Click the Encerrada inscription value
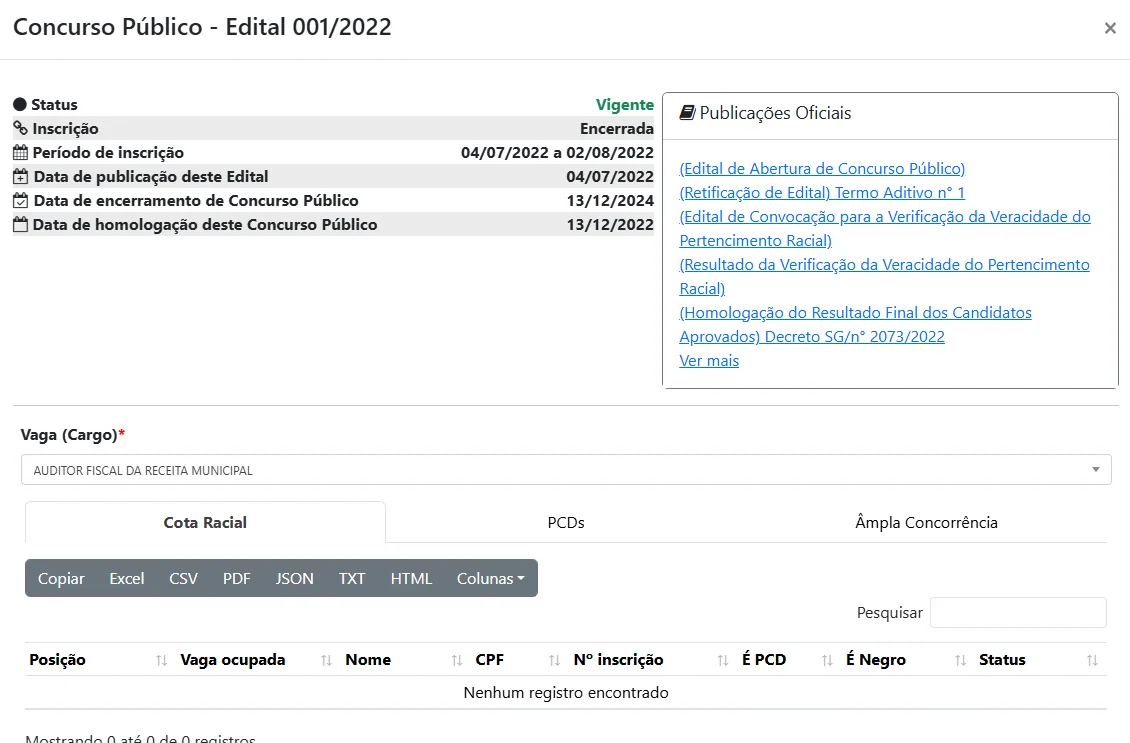 (x=617, y=128)
